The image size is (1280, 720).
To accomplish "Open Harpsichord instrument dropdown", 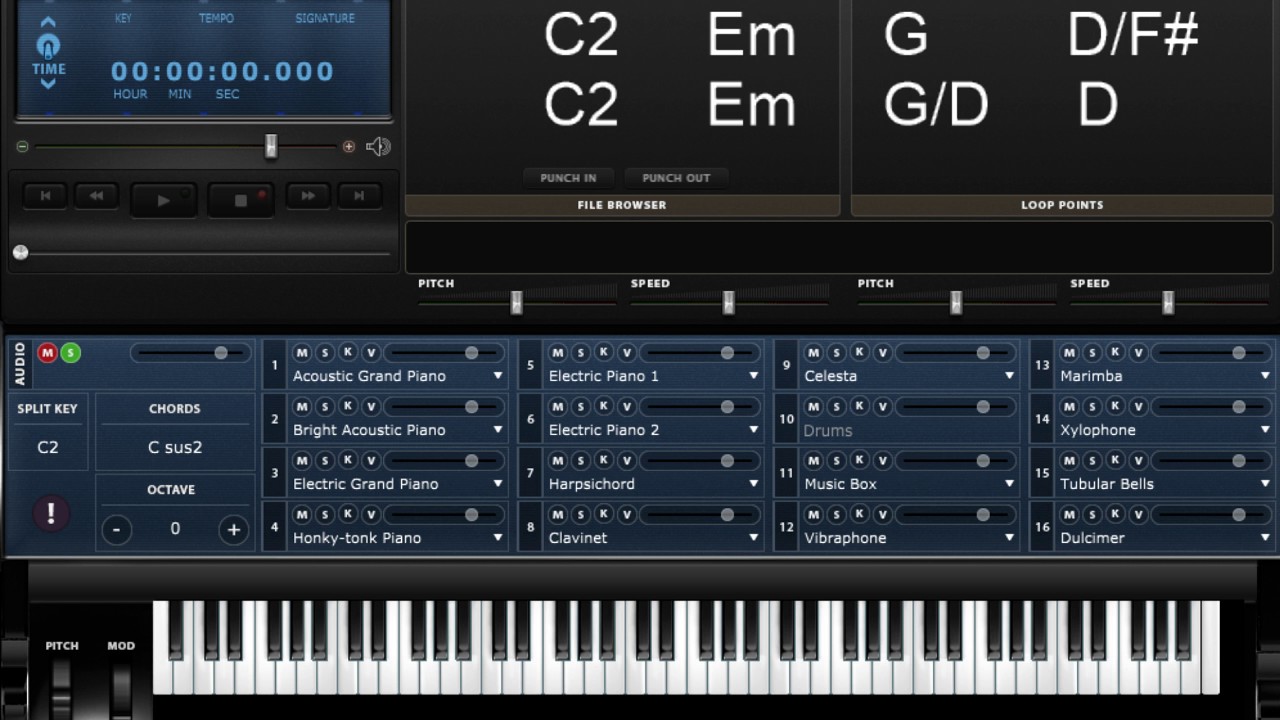I will (x=754, y=484).
